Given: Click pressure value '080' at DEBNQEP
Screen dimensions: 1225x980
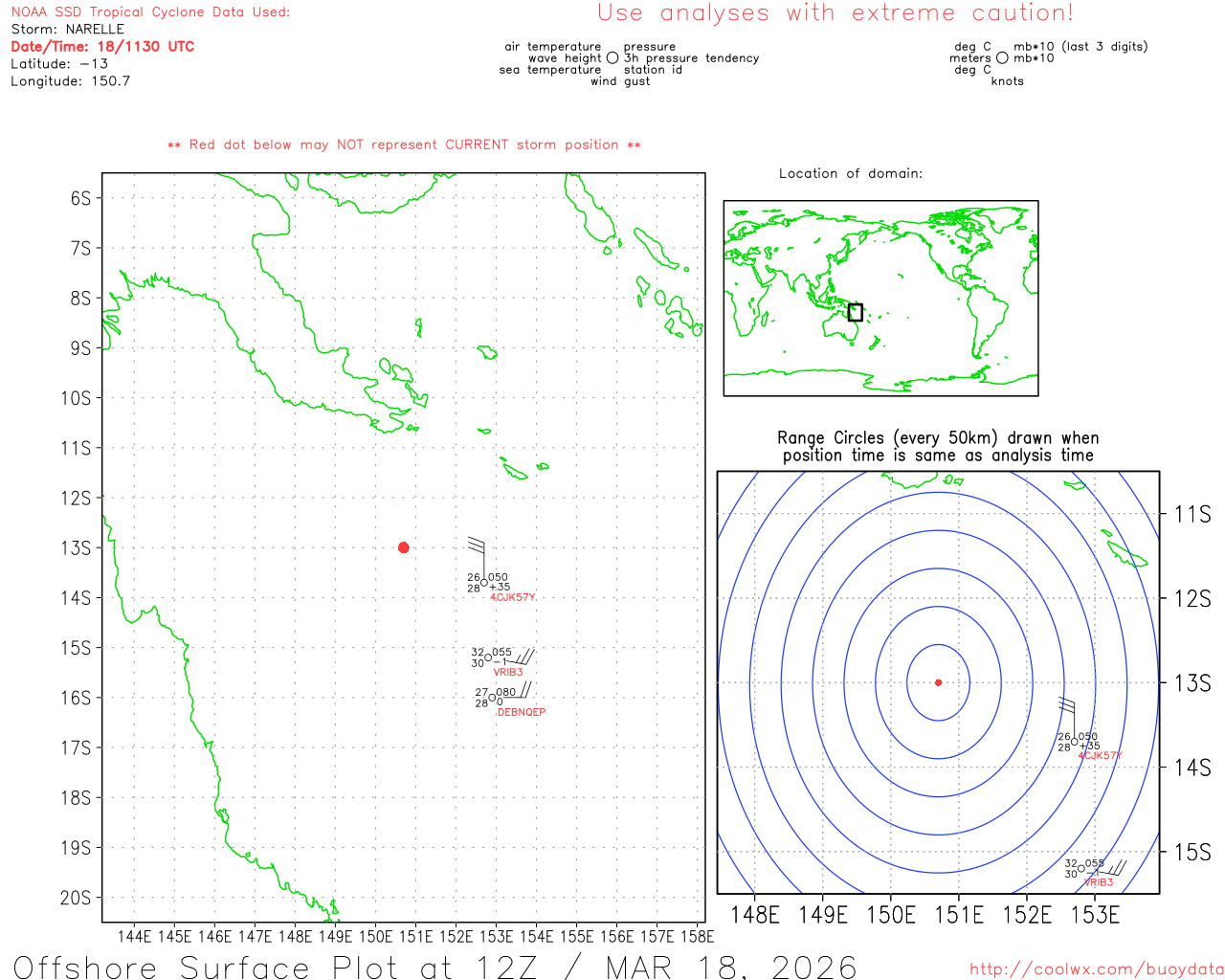Looking at the screenshot, I should [x=506, y=691].
